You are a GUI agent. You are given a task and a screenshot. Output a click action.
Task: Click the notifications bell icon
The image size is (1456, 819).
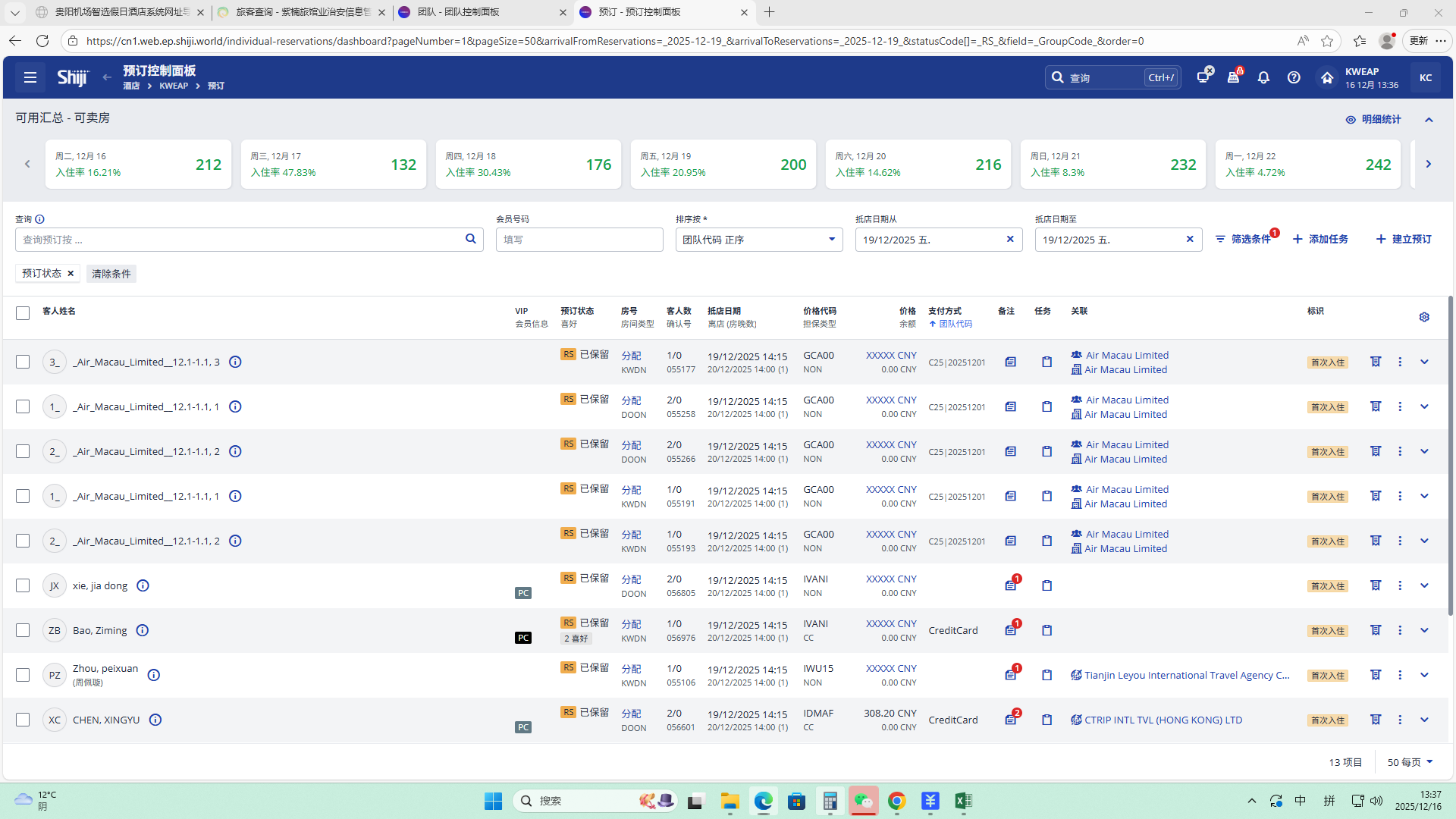pos(1263,77)
